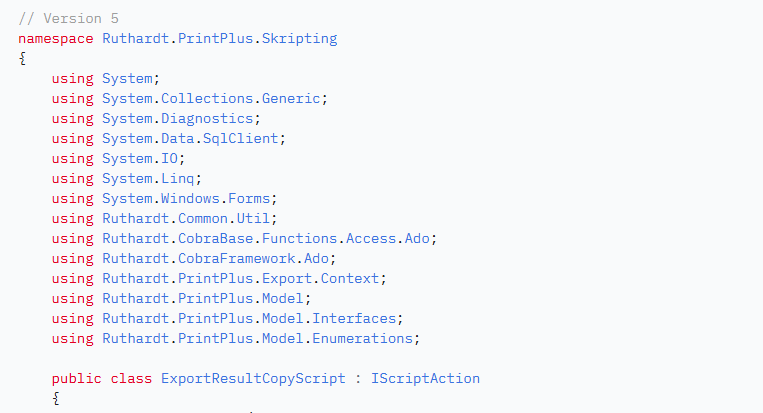Select the System.Collections.Generic import line
The height and width of the screenshot is (413, 763).
click(190, 99)
